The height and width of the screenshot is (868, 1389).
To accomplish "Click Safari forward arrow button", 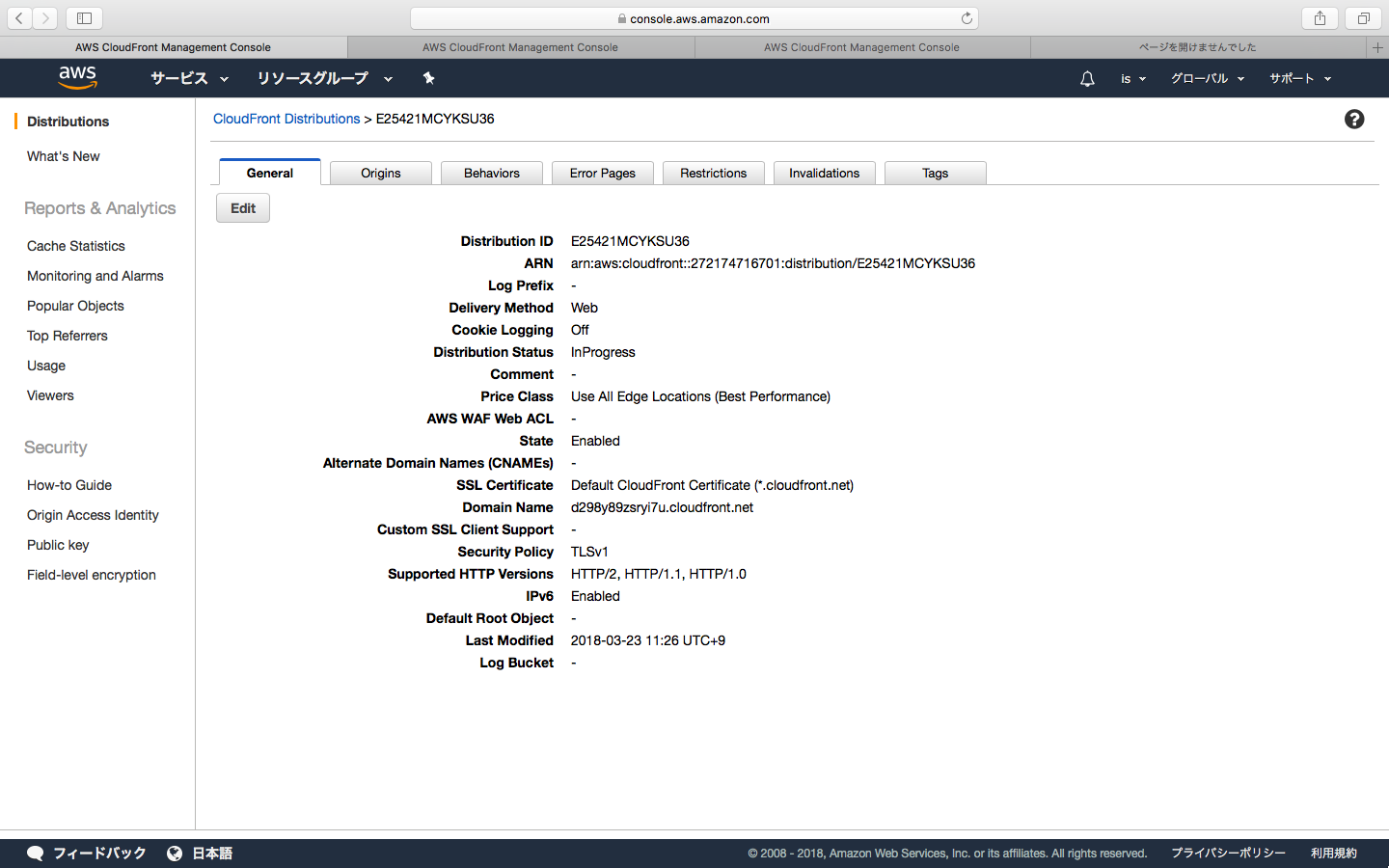I will (44, 18).
